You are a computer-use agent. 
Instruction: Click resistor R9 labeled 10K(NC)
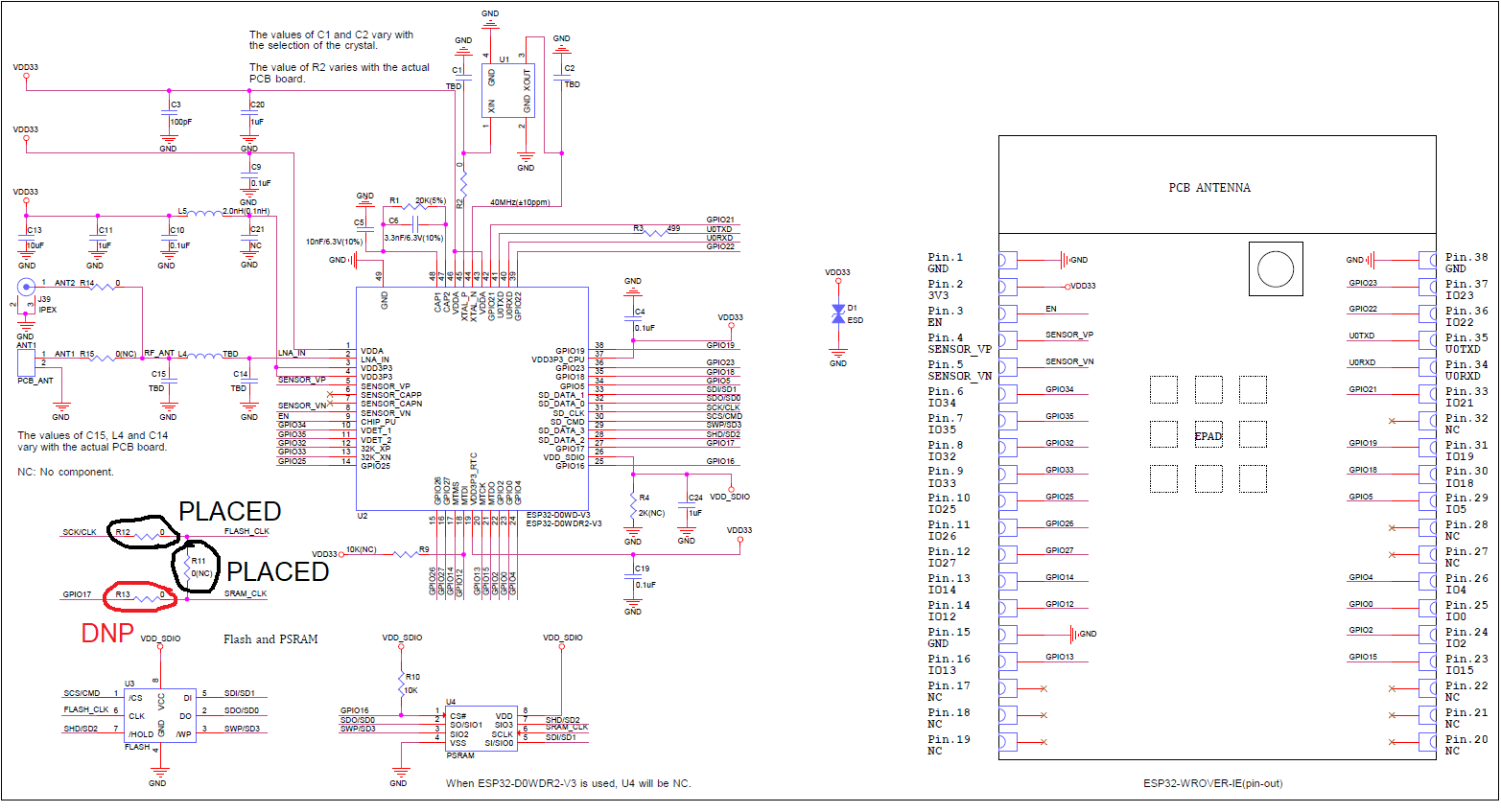point(407,553)
